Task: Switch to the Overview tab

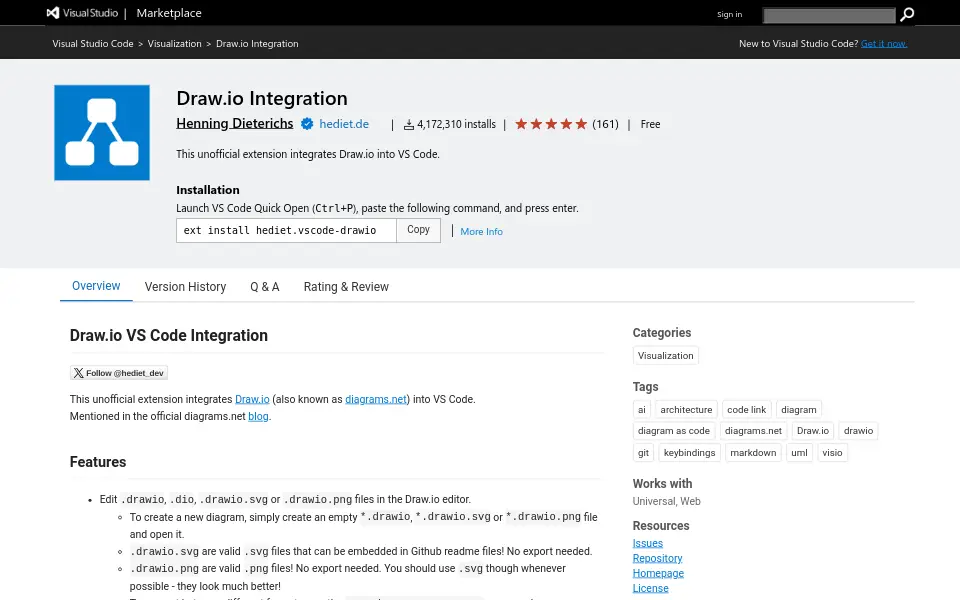Action: click(96, 286)
